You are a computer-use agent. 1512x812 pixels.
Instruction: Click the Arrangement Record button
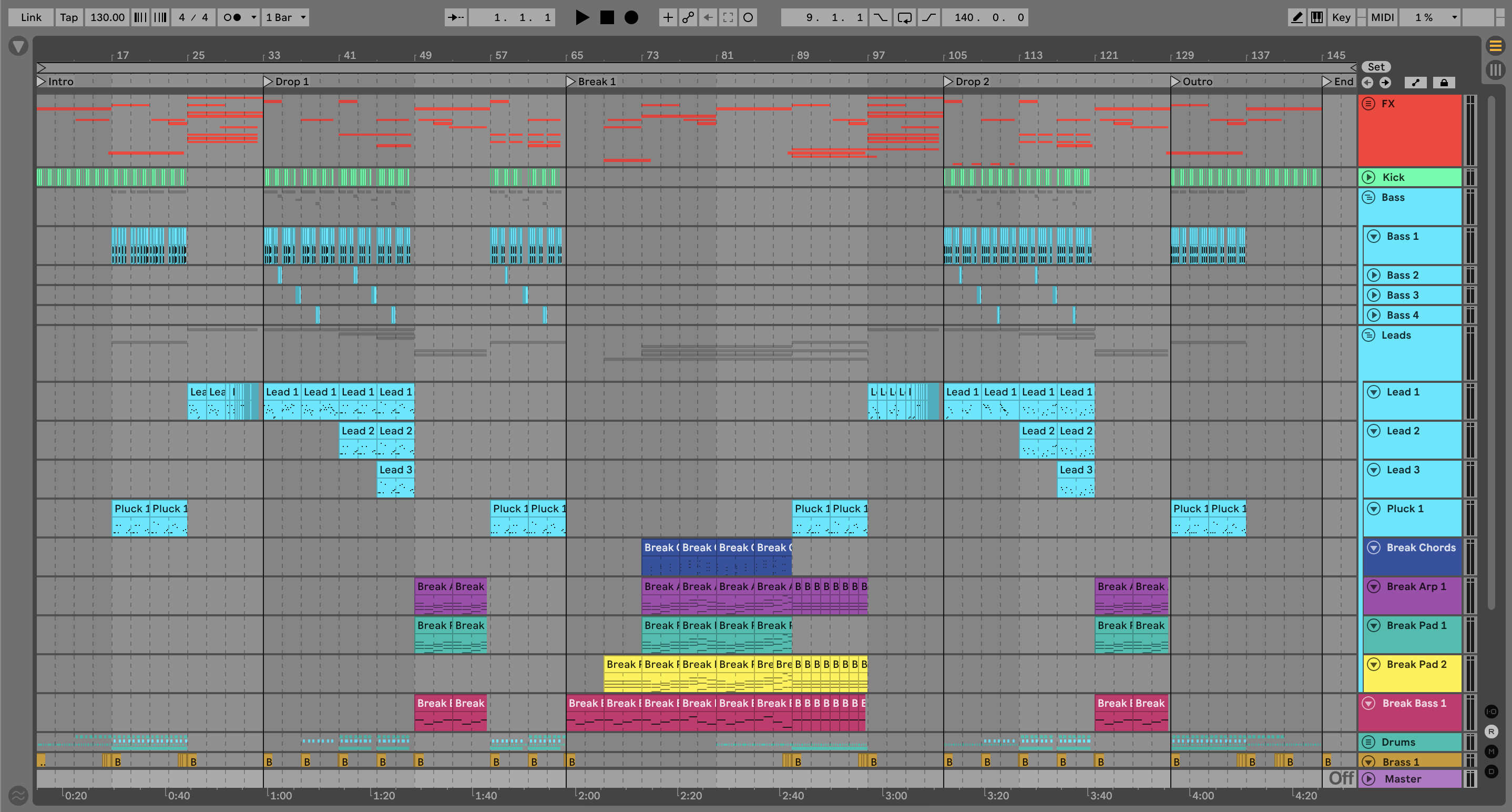coord(631,17)
